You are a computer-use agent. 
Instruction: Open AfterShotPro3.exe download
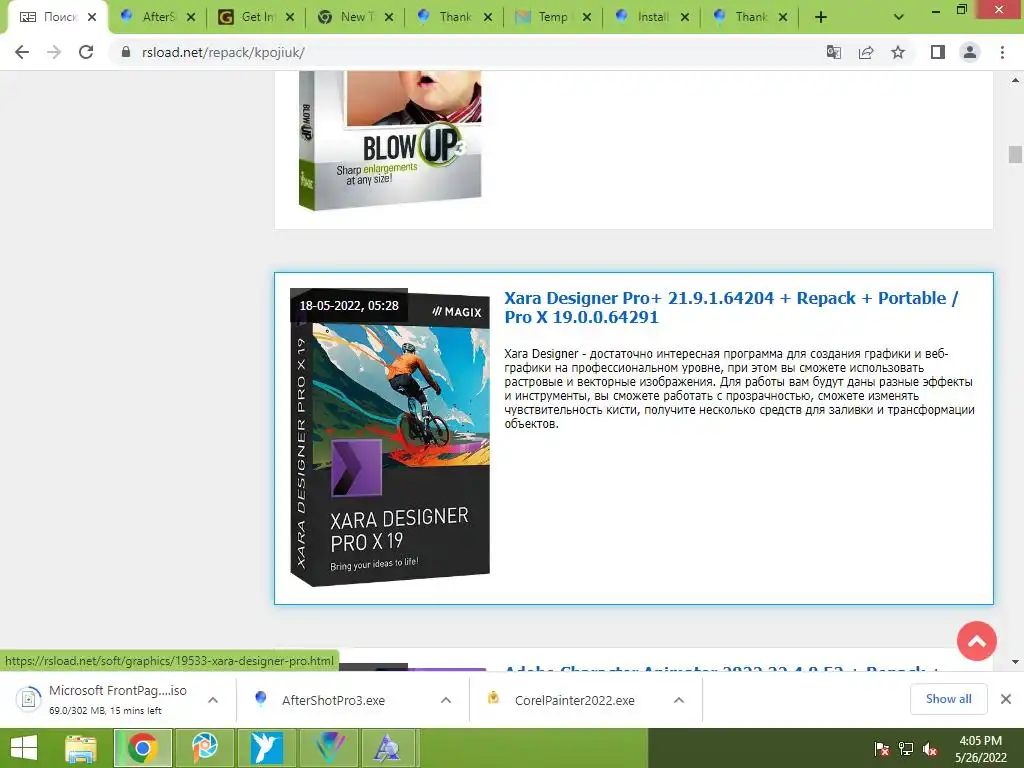click(333, 700)
